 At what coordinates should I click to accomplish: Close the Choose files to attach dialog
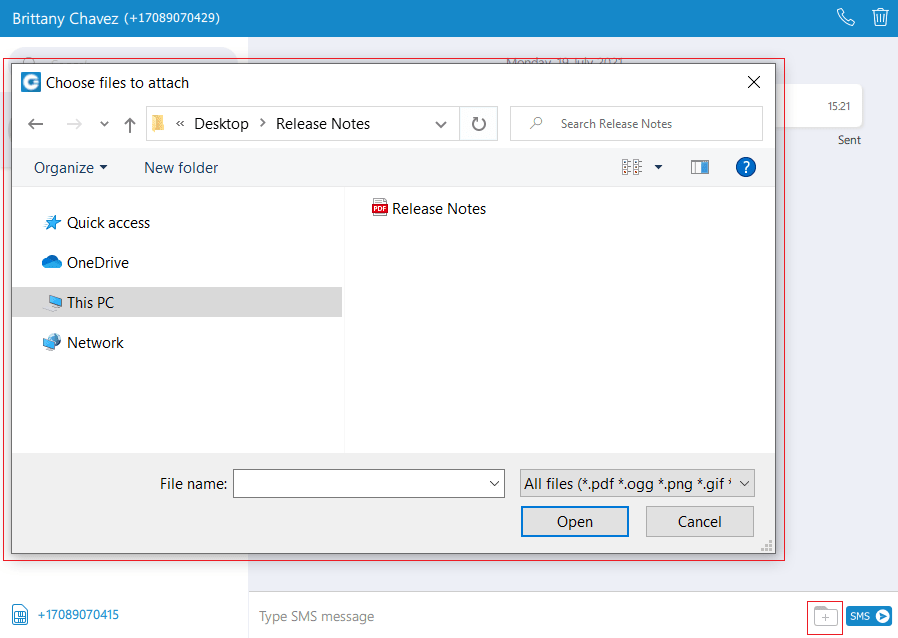(754, 82)
